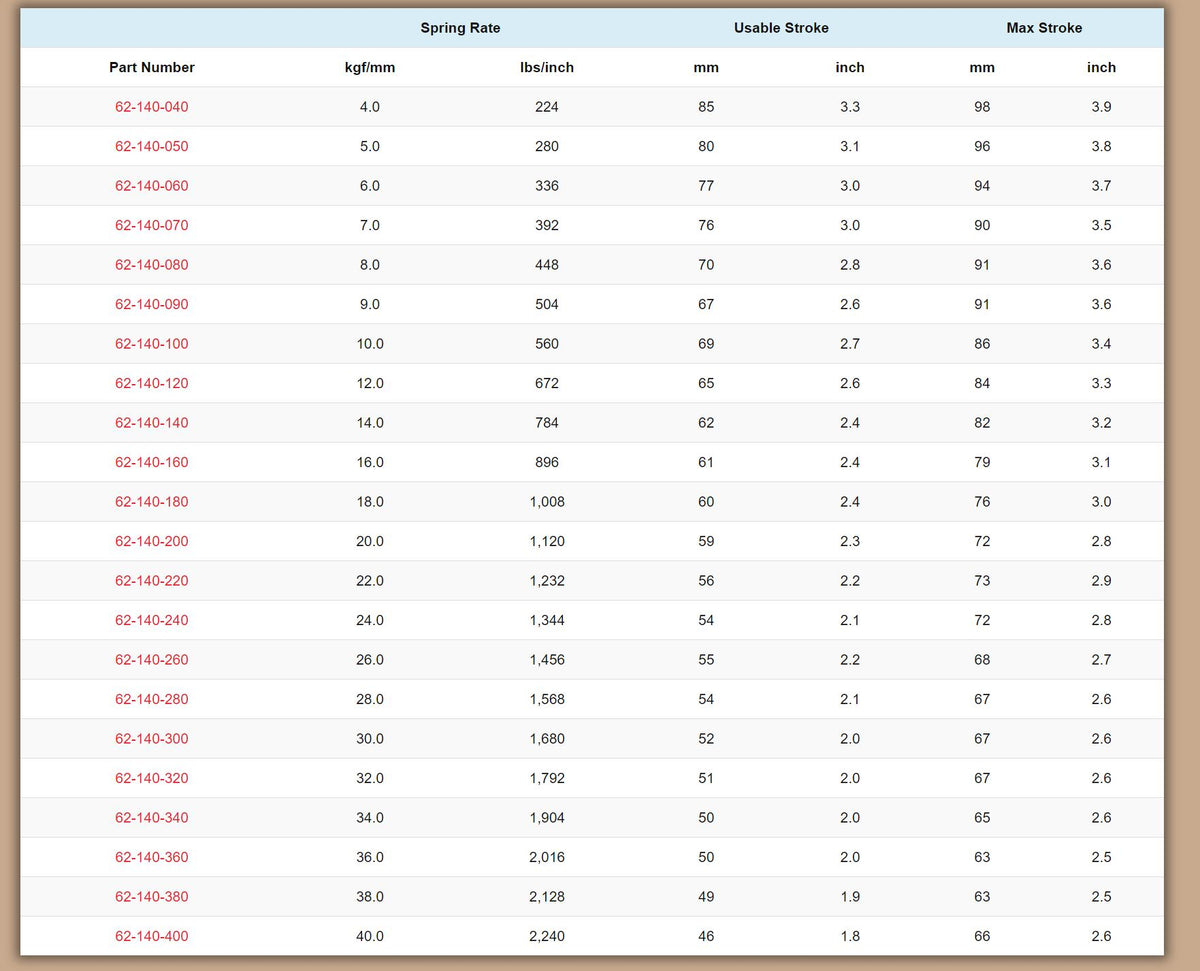Open the 62-140-200 link
This screenshot has height=971, width=1200.
tap(151, 541)
